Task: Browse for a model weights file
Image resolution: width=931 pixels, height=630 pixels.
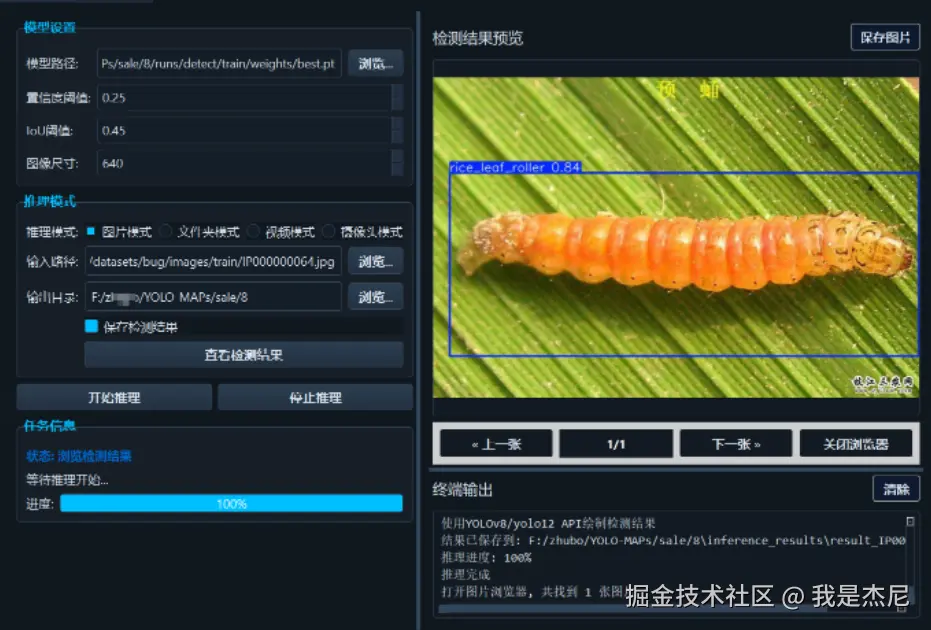Action: pyautogui.click(x=376, y=62)
